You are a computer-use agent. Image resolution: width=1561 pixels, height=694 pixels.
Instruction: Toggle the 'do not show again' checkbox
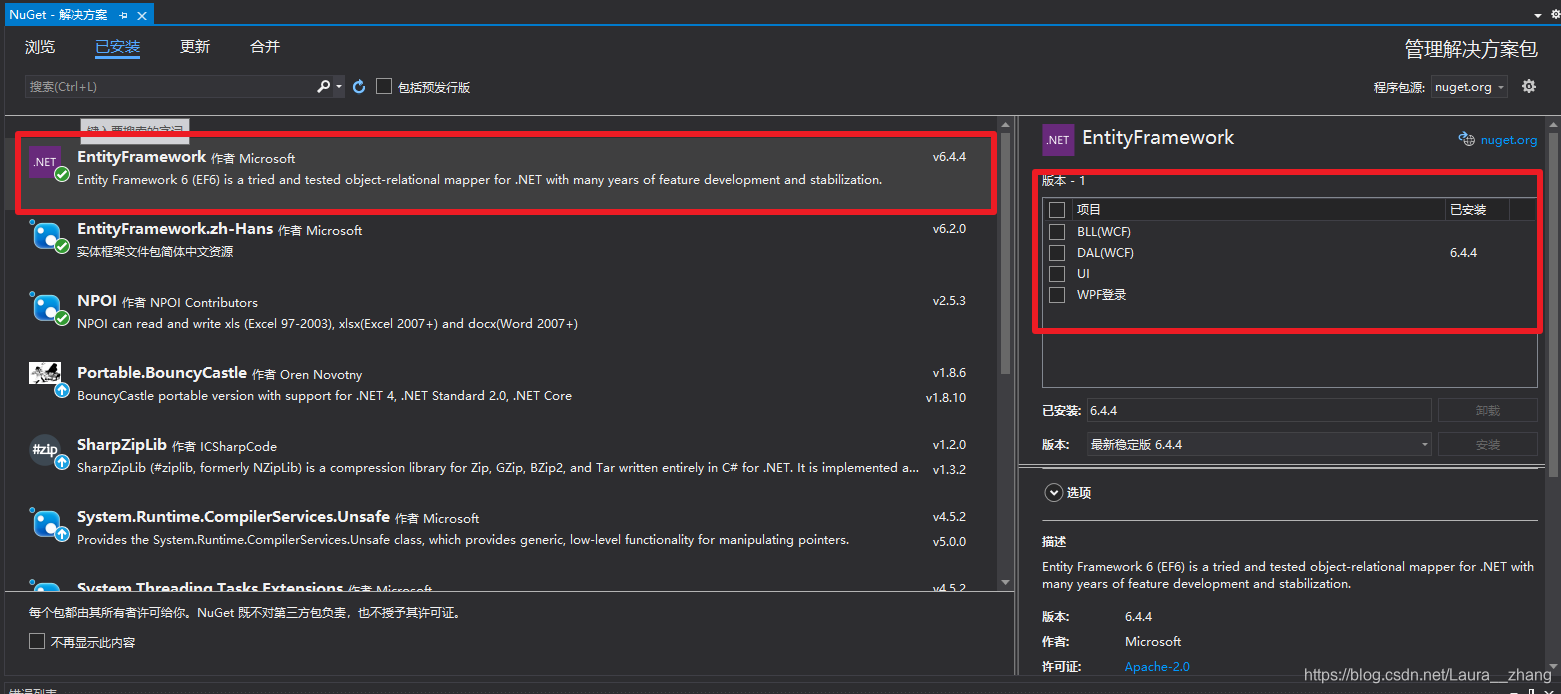pyautogui.click(x=37, y=641)
